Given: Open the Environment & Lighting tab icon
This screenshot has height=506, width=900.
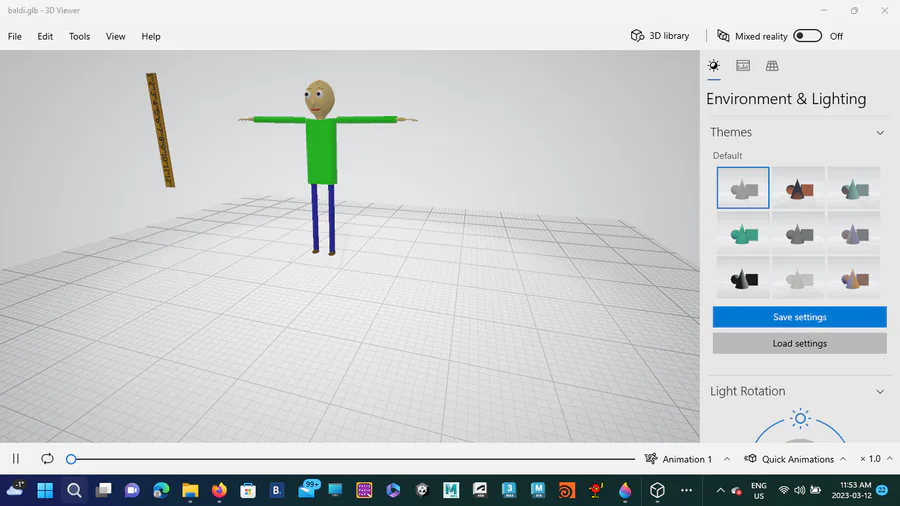Looking at the screenshot, I should click(713, 65).
